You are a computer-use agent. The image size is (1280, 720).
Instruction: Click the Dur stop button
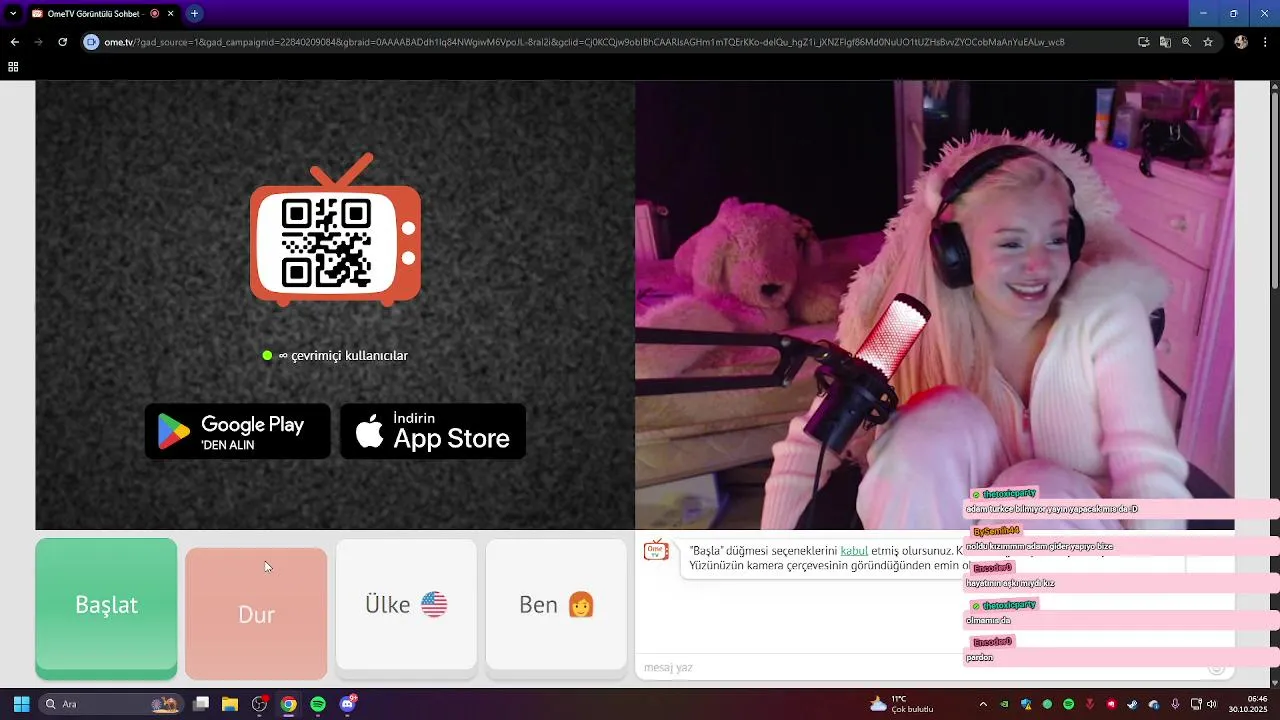pos(256,613)
